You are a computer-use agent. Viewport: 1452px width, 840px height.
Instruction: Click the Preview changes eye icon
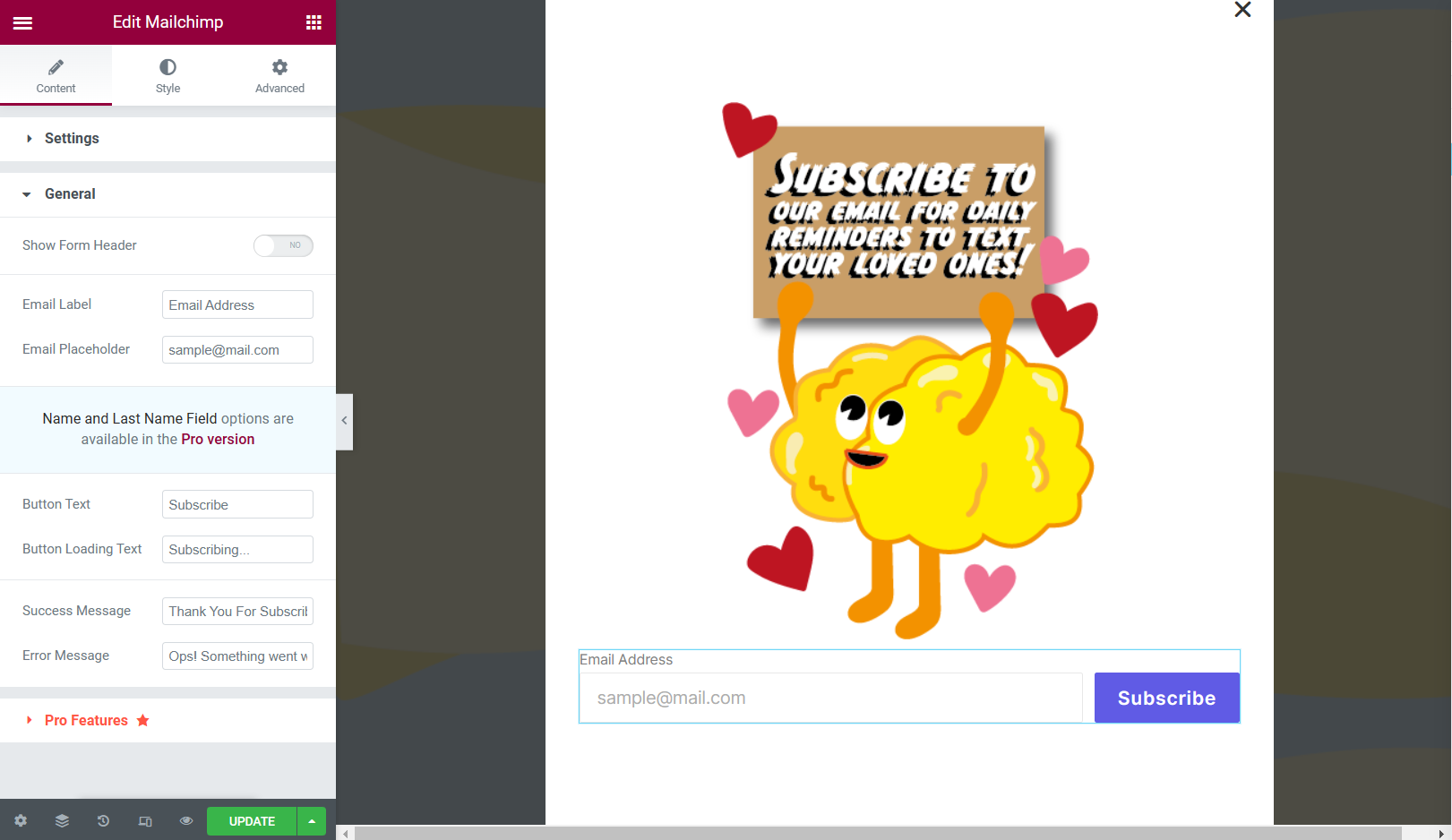click(186, 821)
